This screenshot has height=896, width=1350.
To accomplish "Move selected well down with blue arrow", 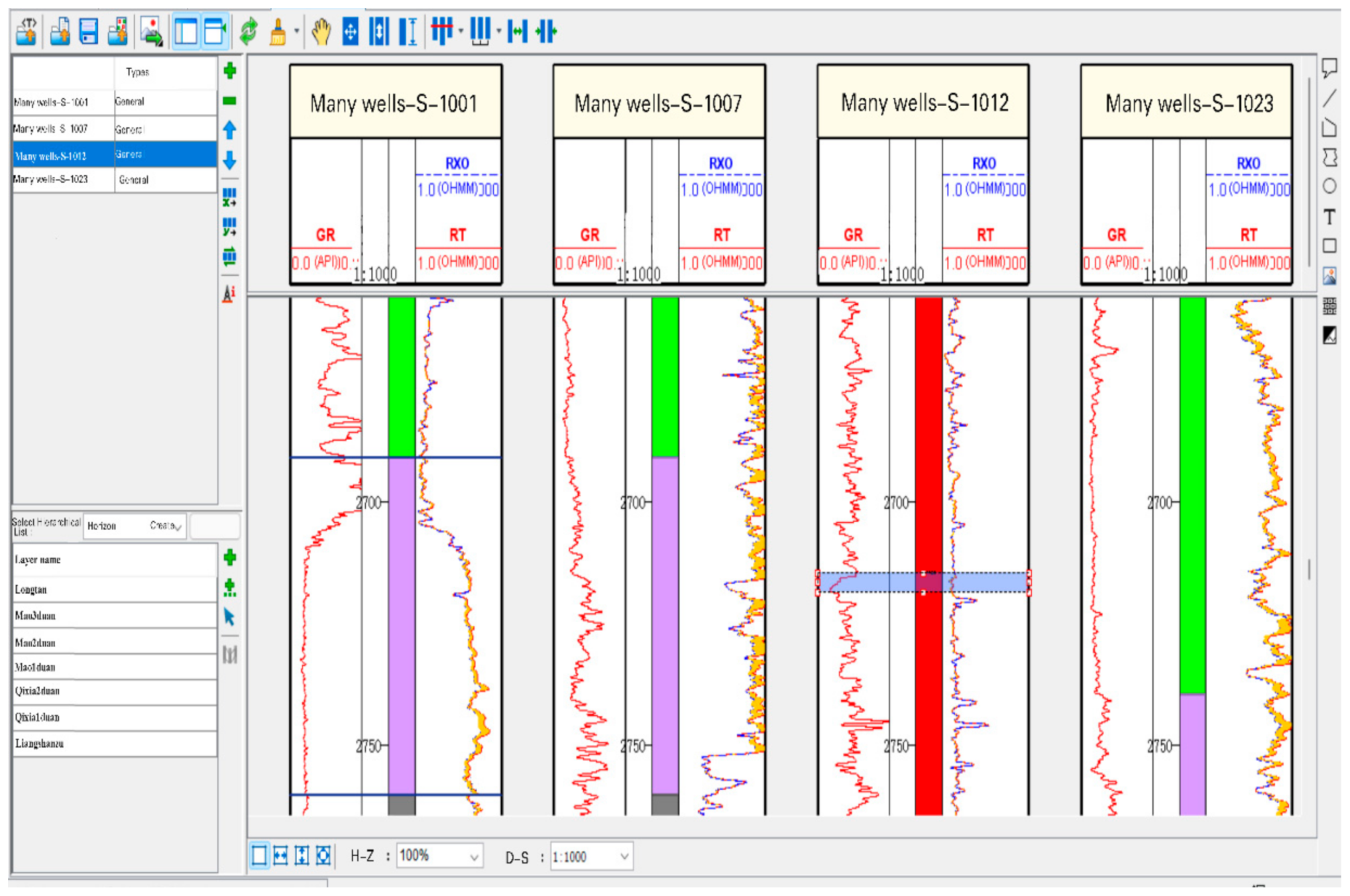I will [230, 160].
